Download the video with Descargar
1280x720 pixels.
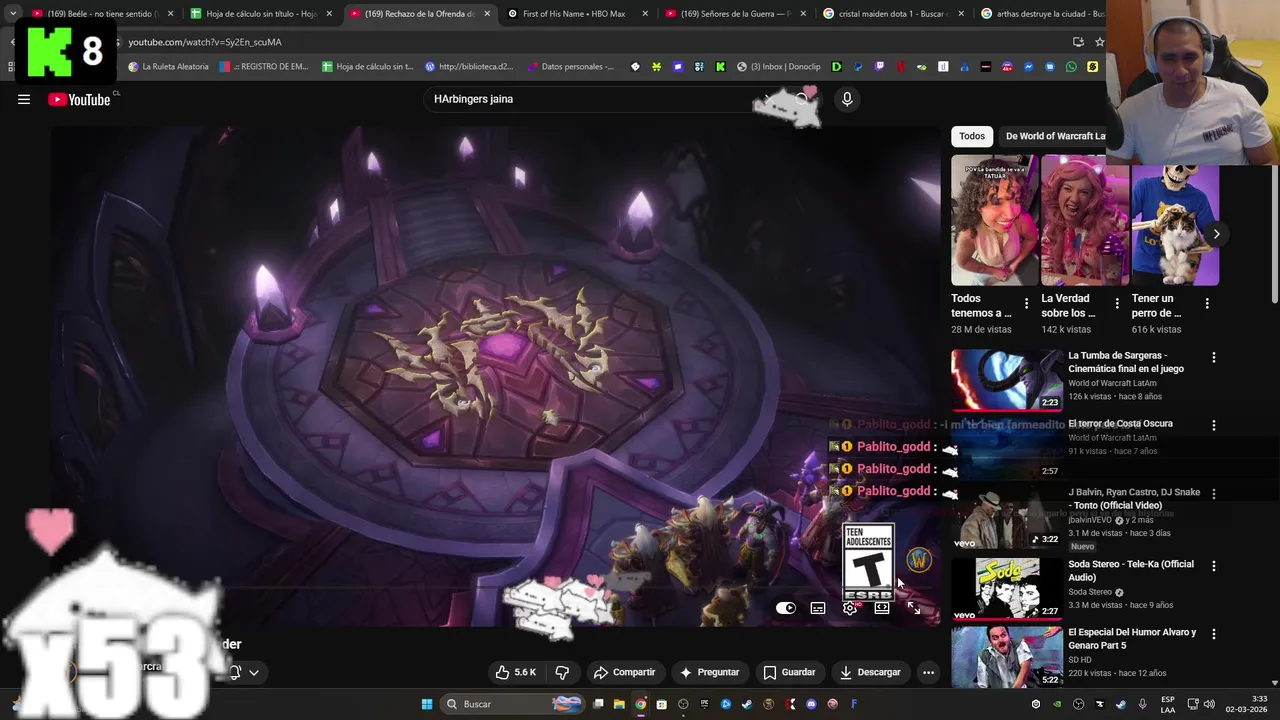pyautogui.click(x=870, y=672)
